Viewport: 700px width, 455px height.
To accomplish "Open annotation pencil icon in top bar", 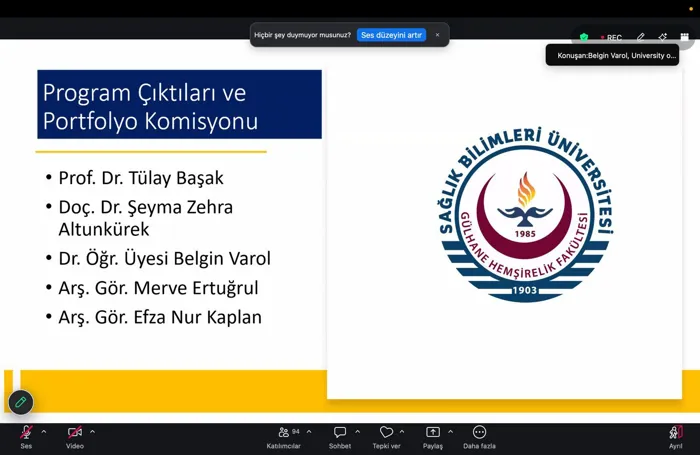I will click(641, 37).
